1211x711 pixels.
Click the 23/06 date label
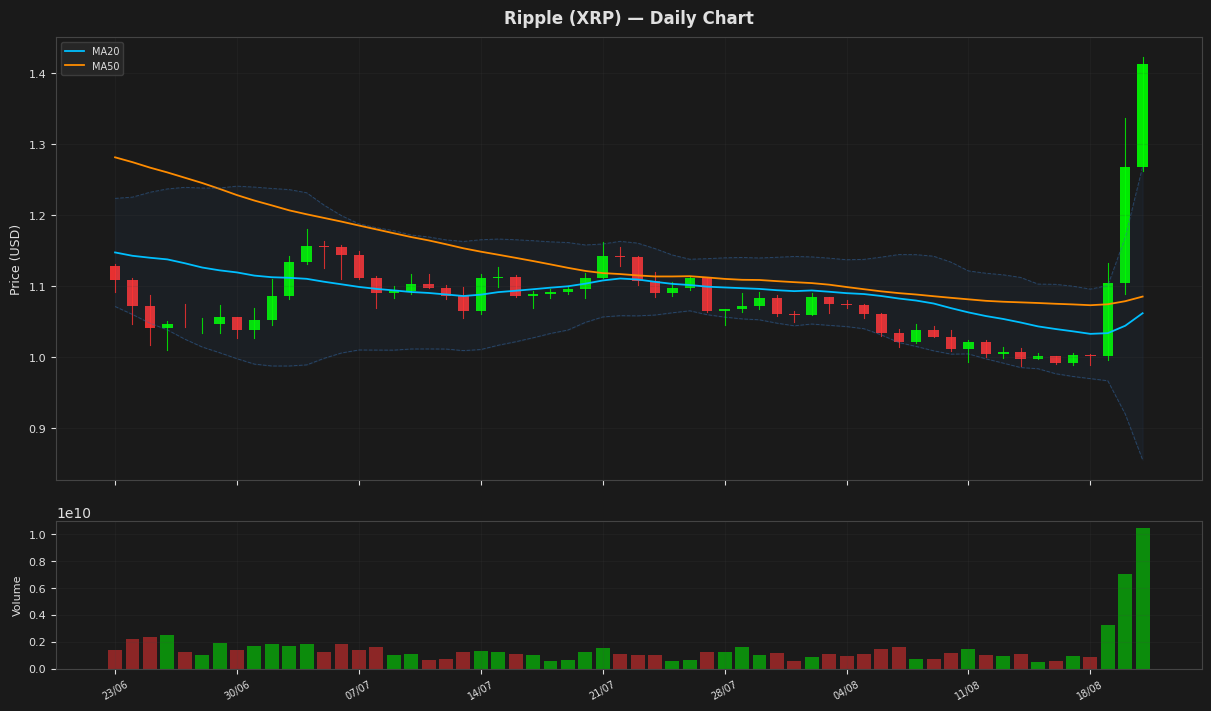coord(114,689)
